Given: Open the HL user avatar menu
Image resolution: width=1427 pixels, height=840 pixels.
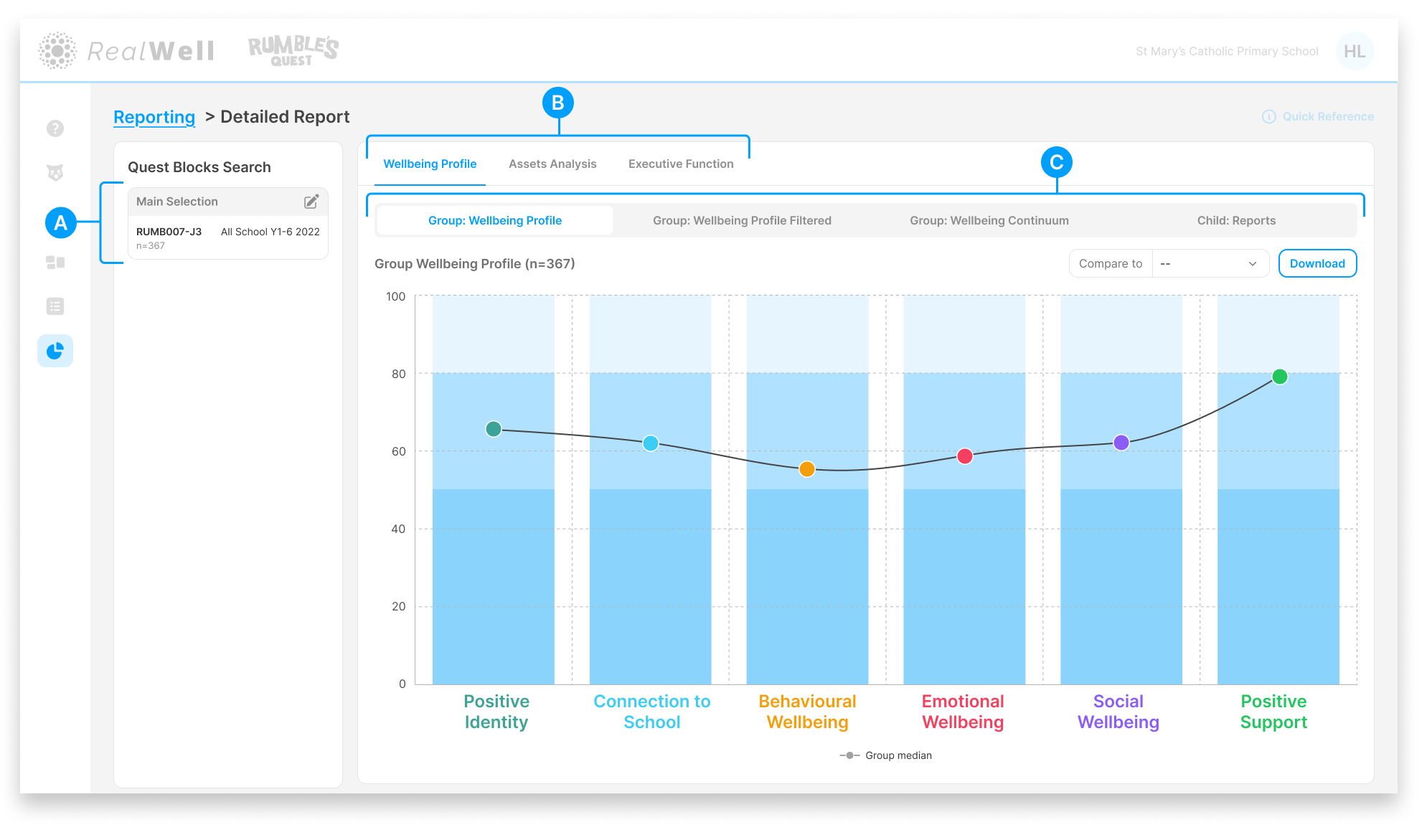Looking at the screenshot, I should [x=1354, y=51].
